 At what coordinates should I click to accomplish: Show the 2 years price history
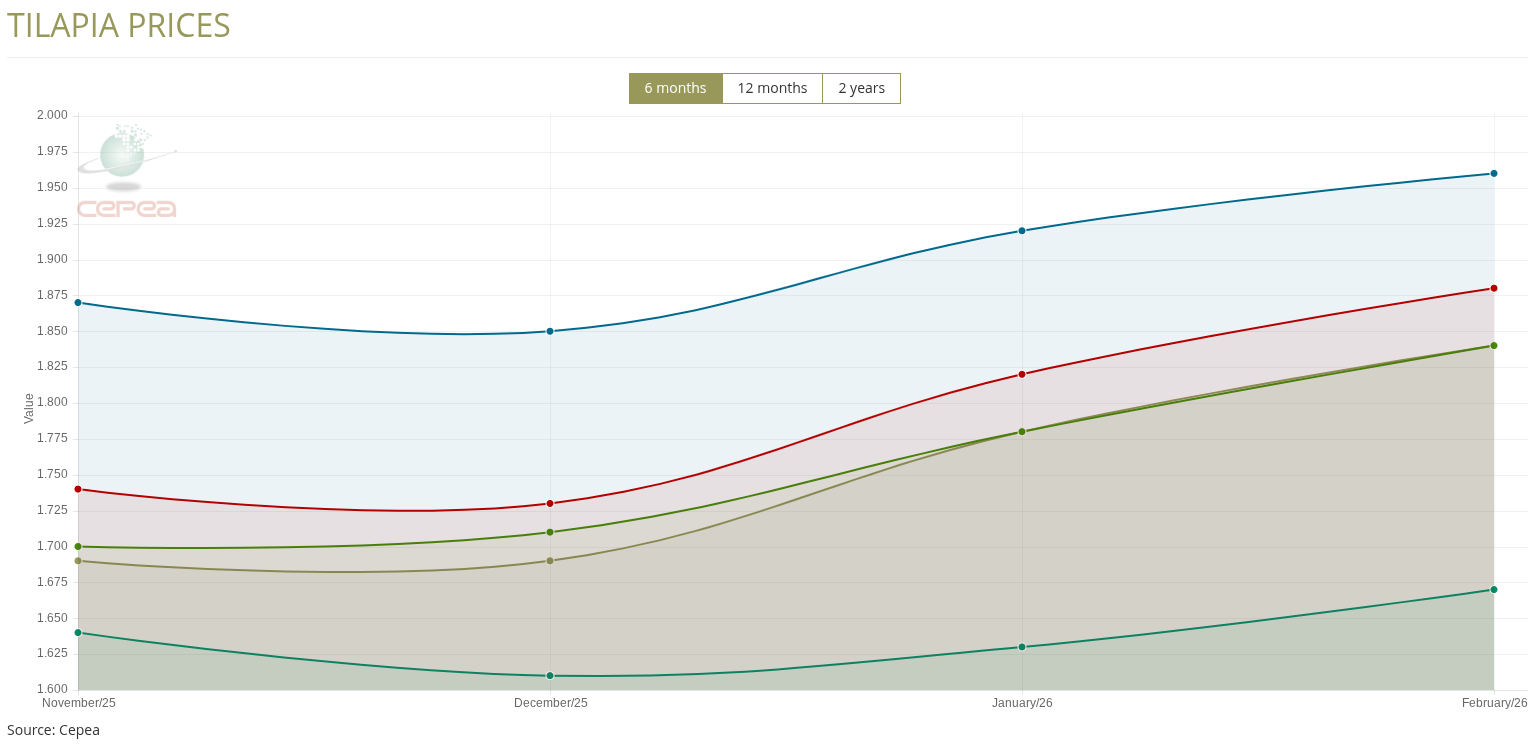[x=861, y=88]
